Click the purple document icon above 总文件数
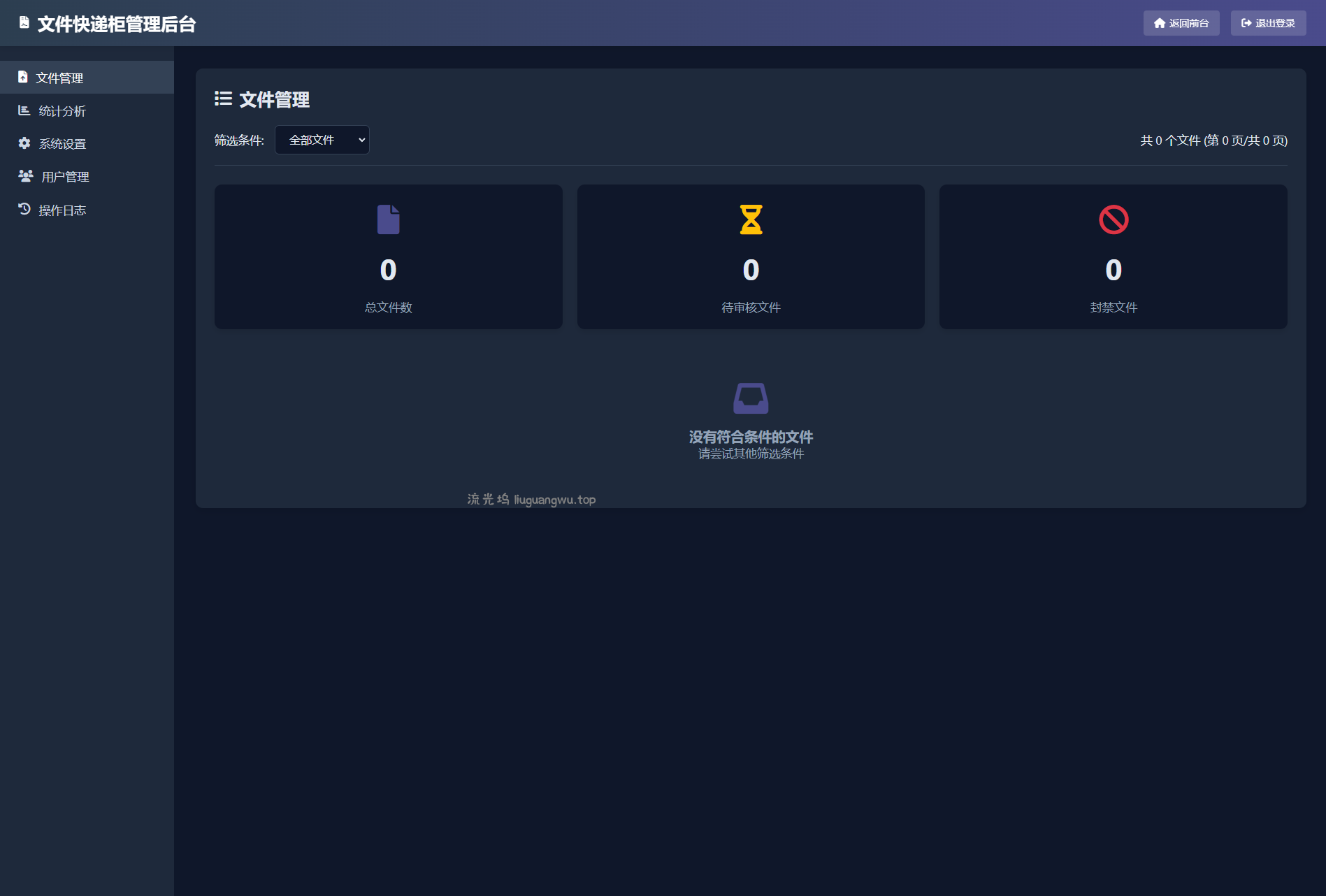Image resolution: width=1326 pixels, height=896 pixels. (x=388, y=219)
